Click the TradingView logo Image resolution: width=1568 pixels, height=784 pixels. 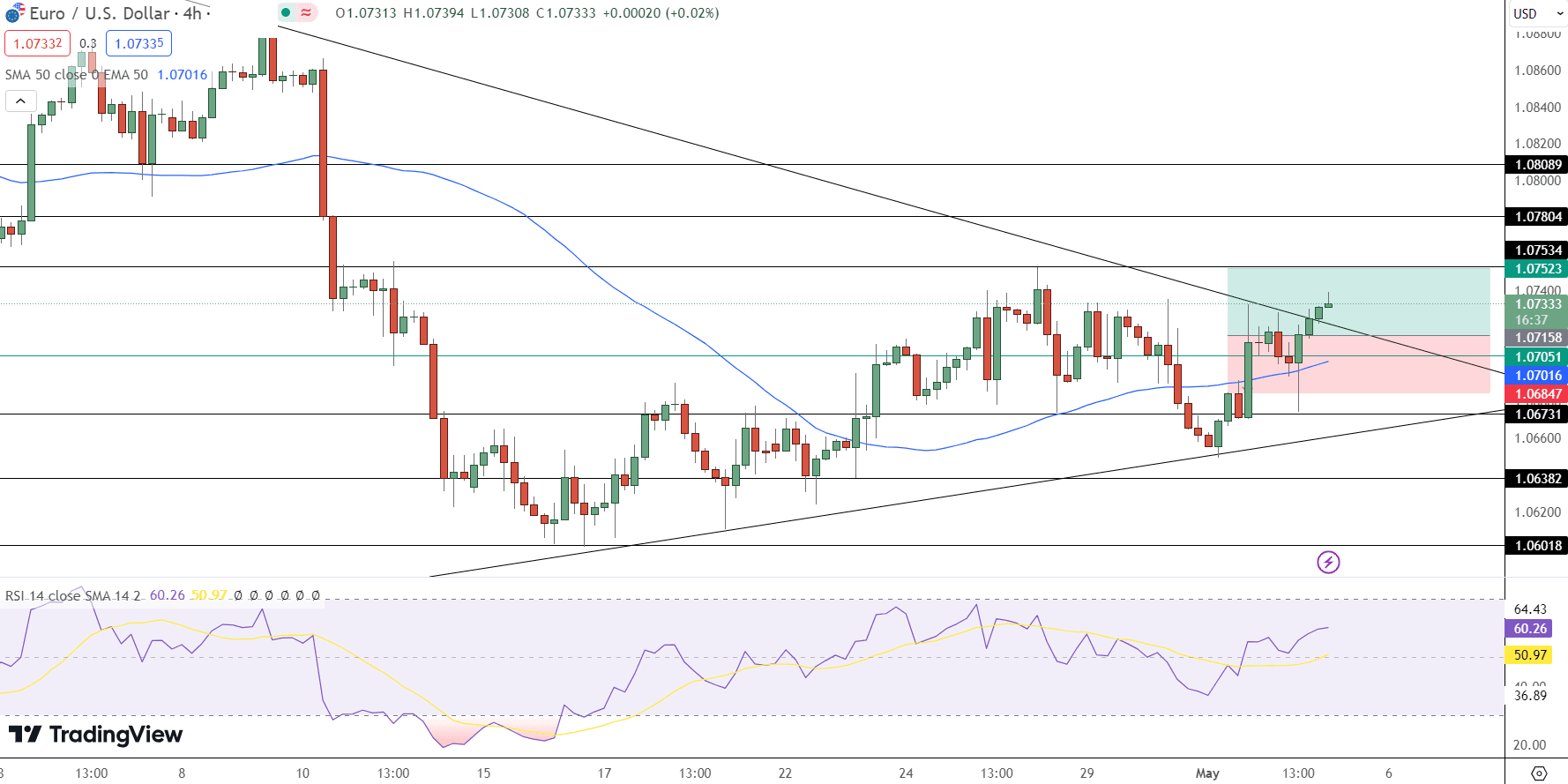point(95,734)
